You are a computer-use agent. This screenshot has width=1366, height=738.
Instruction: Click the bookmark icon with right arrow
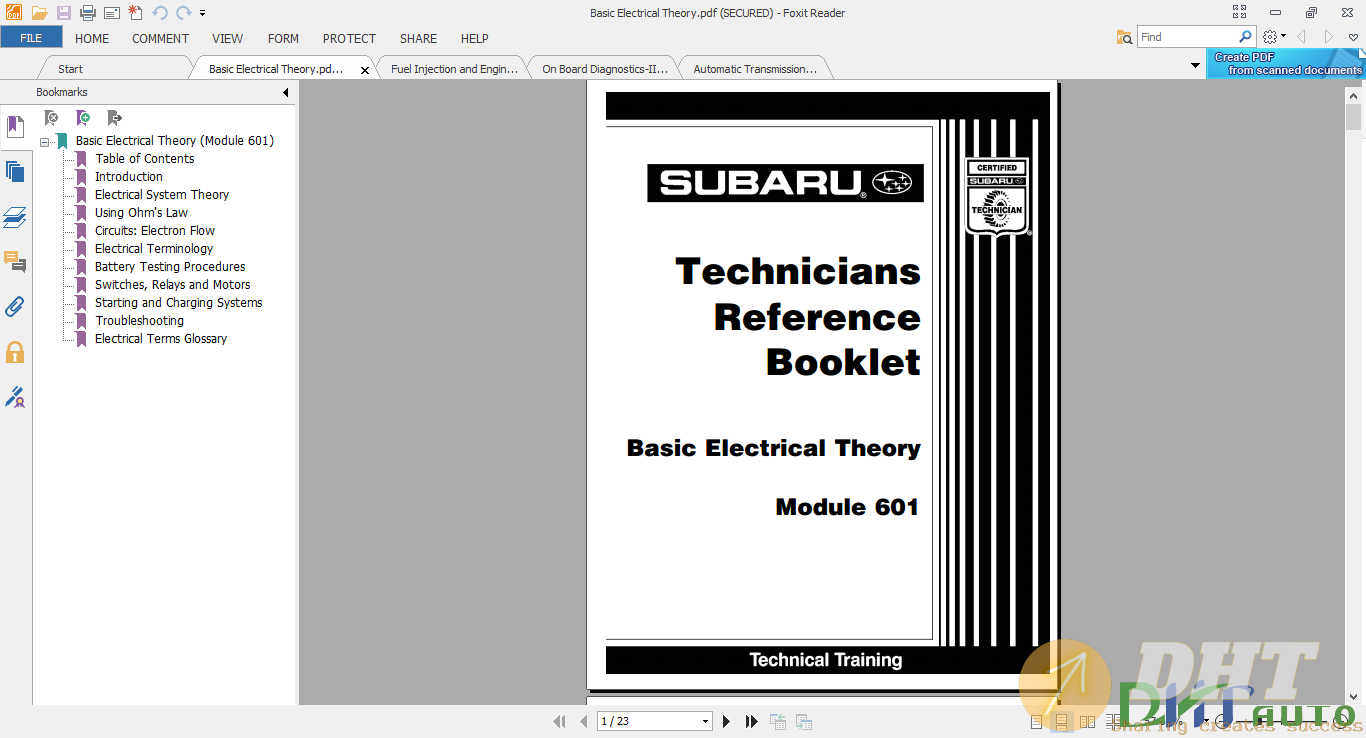pos(115,118)
